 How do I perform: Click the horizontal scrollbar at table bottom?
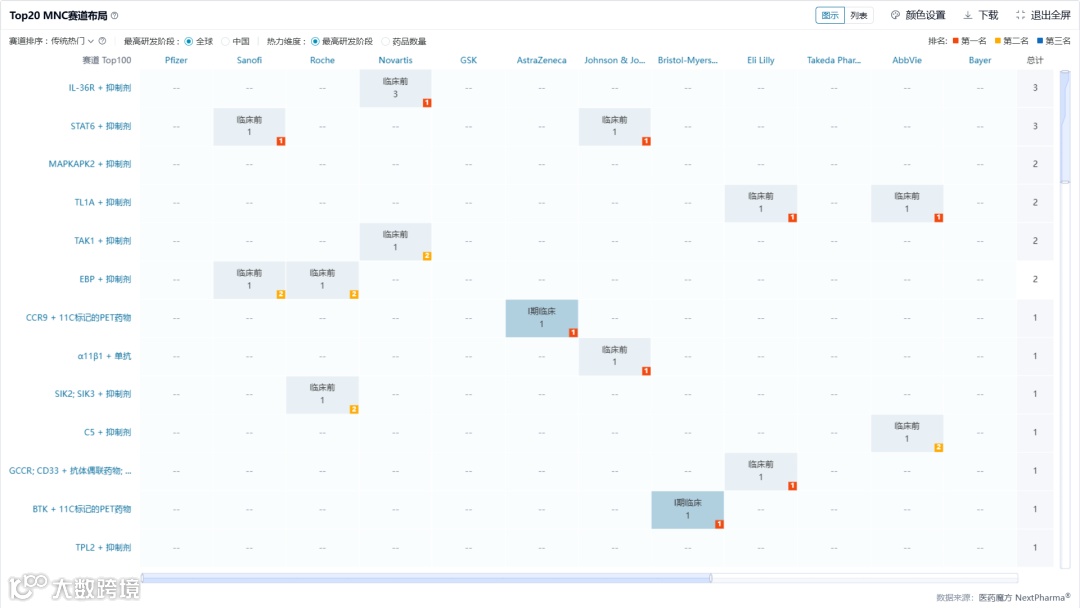(426, 578)
